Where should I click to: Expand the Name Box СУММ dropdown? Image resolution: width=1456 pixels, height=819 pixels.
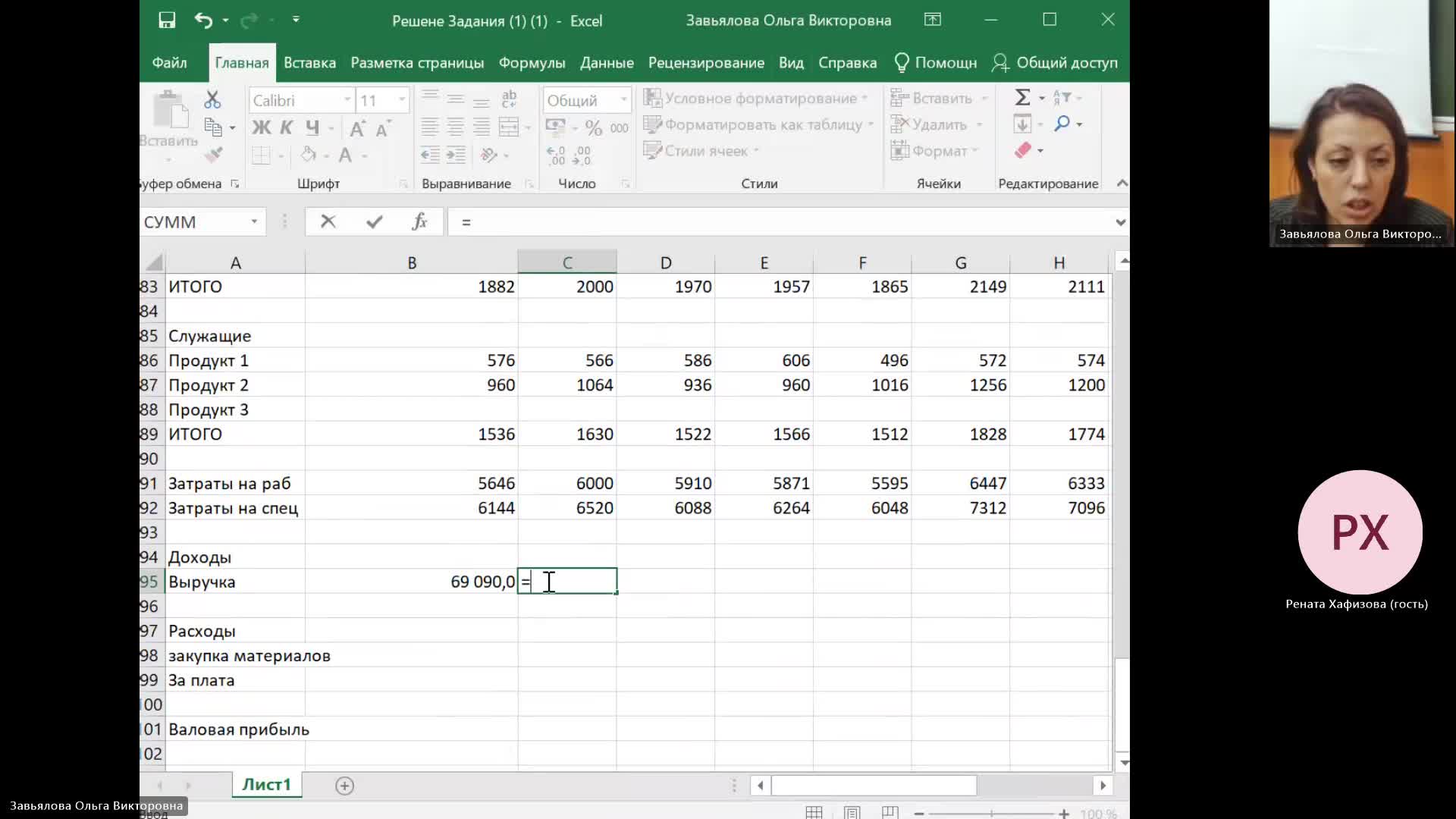(x=254, y=221)
